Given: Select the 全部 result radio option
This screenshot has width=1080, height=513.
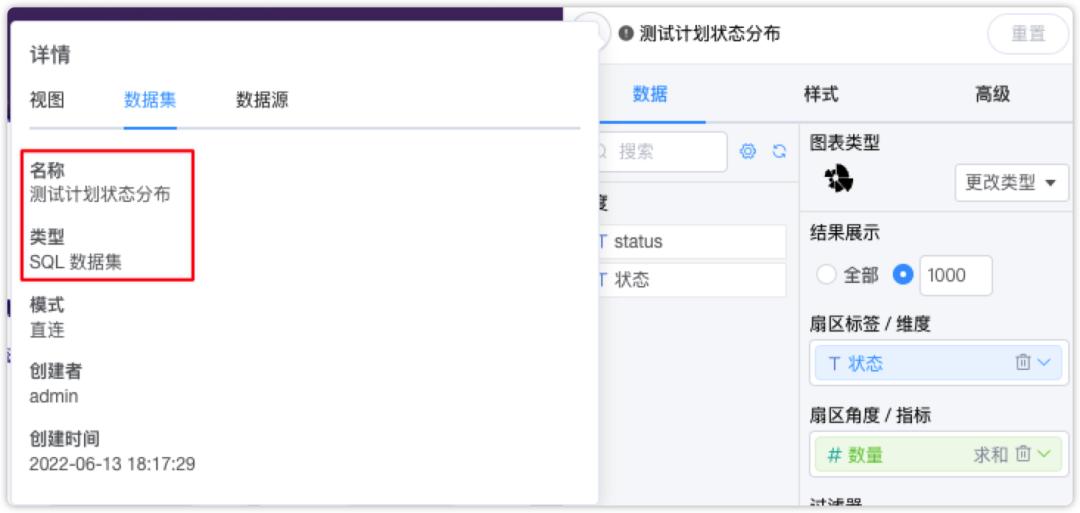Looking at the screenshot, I should pos(826,275).
